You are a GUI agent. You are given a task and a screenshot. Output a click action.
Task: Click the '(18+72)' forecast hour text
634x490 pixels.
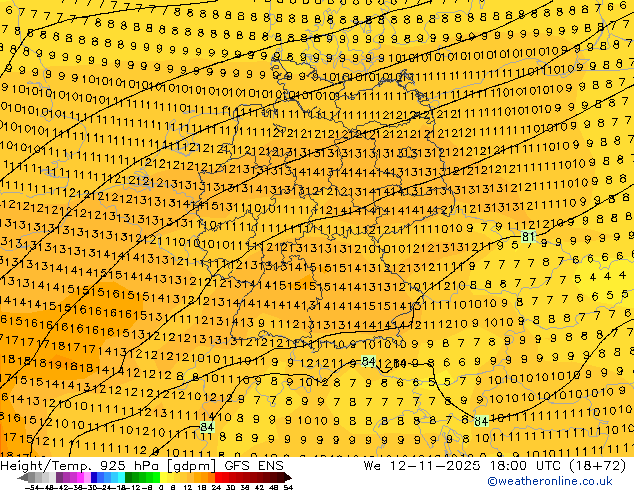click(x=598, y=466)
